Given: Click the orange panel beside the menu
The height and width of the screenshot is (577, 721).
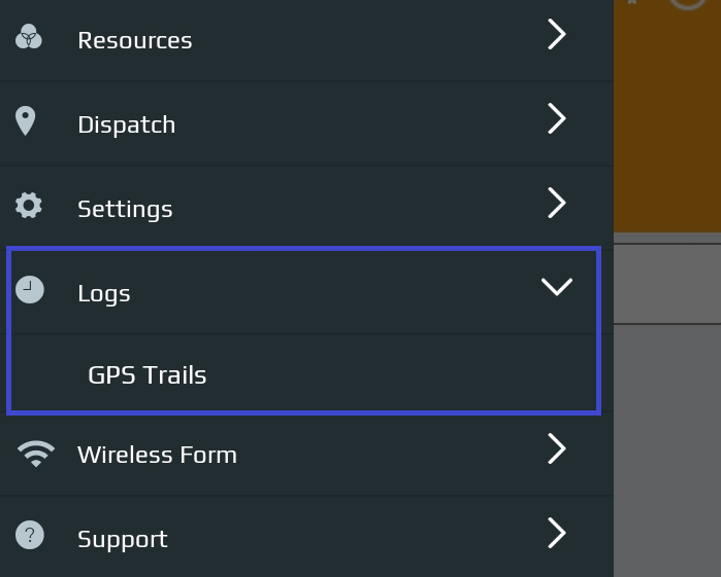Looking at the screenshot, I should click(667, 116).
